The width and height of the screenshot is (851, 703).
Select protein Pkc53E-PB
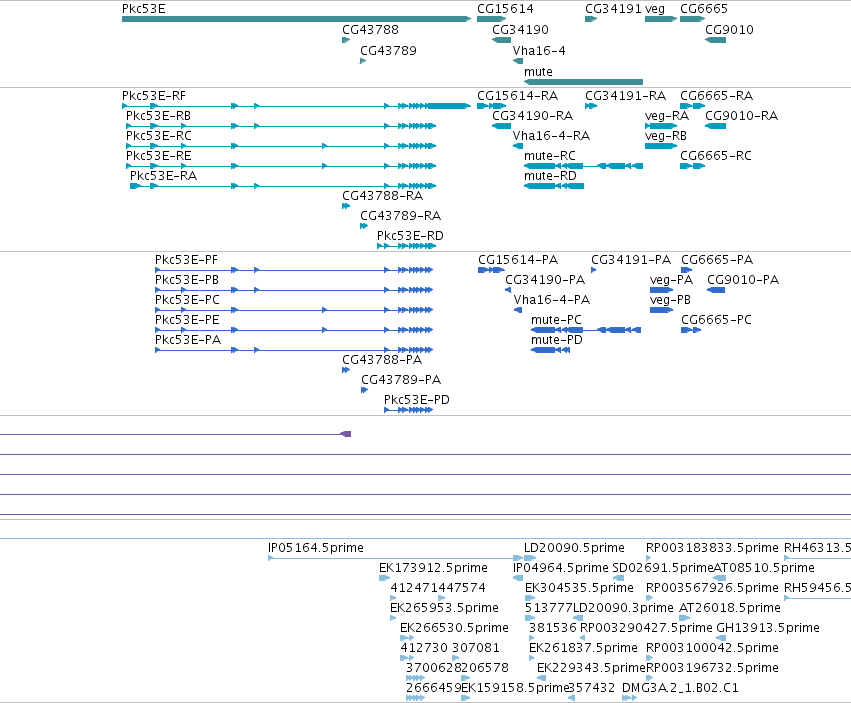[x=187, y=280]
